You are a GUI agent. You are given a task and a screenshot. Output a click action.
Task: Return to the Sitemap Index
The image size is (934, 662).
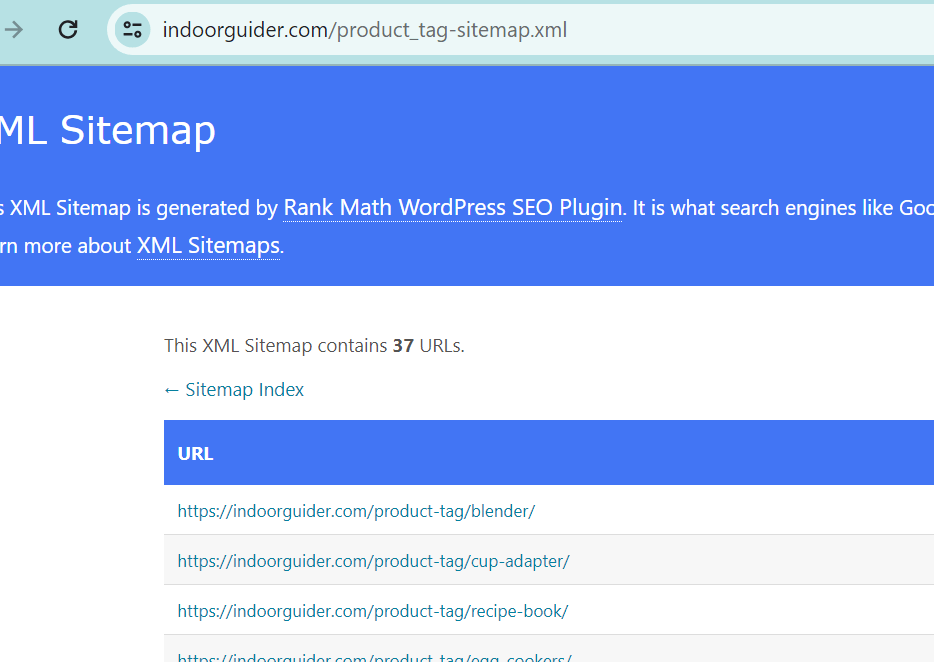pyautogui.click(x=233, y=389)
